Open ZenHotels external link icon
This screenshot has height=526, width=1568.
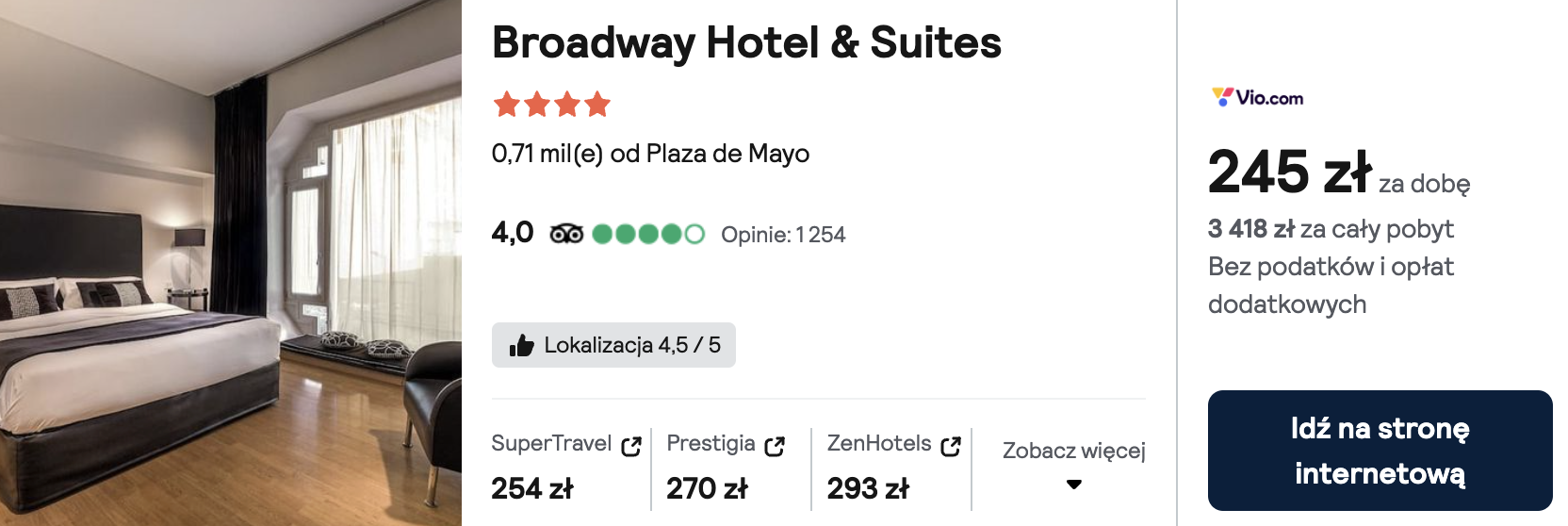coord(951,446)
